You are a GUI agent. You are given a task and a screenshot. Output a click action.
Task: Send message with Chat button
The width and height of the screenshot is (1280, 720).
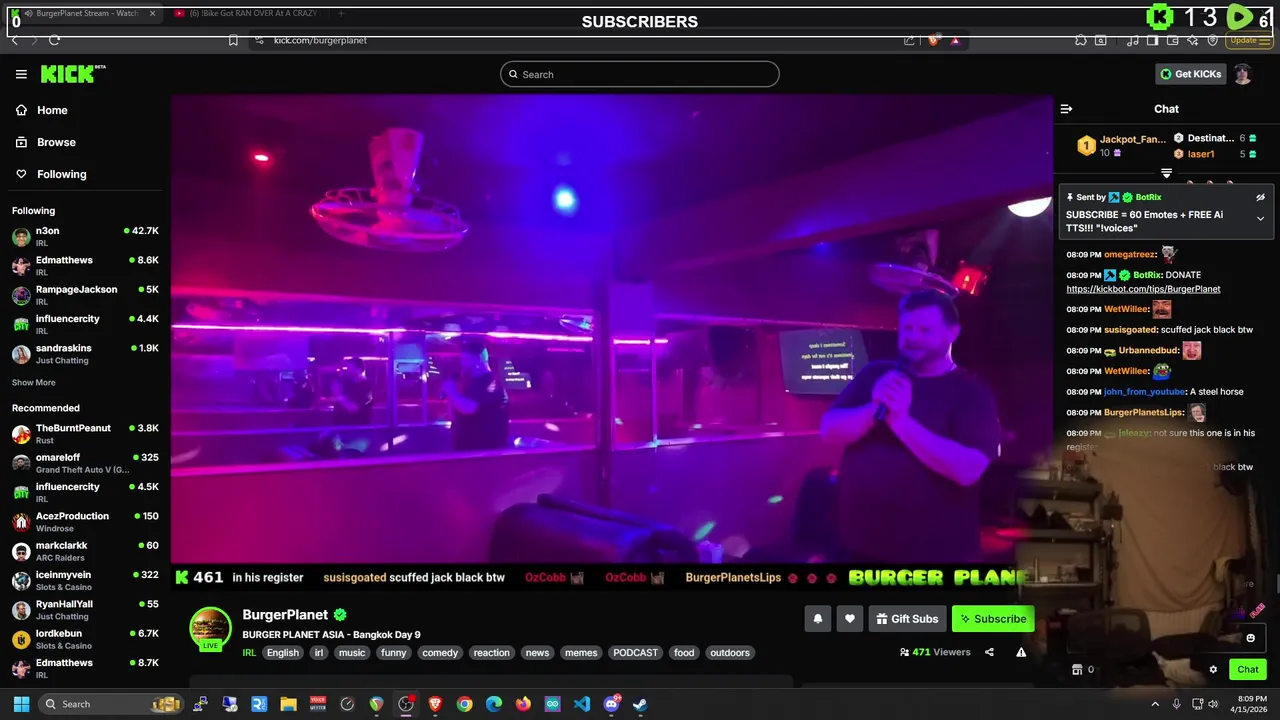[x=1248, y=670]
